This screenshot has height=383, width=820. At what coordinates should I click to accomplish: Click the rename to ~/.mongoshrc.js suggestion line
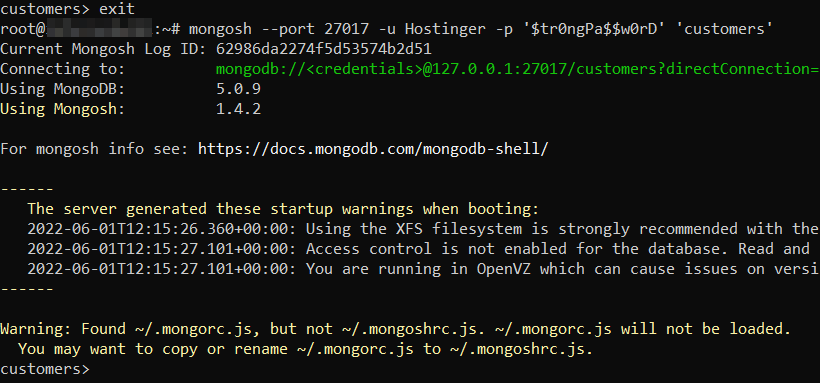point(305,349)
